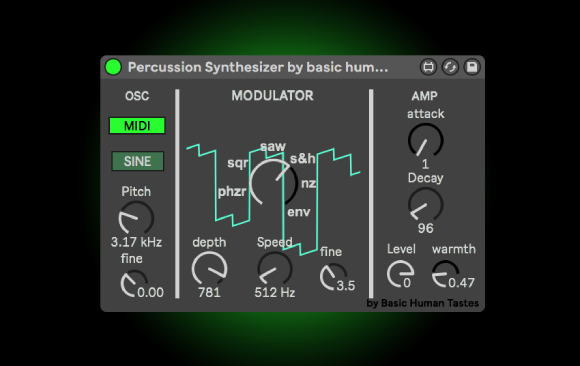Toggle the SINE waveform button
Screen dimensions: 580x366
coord(138,161)
